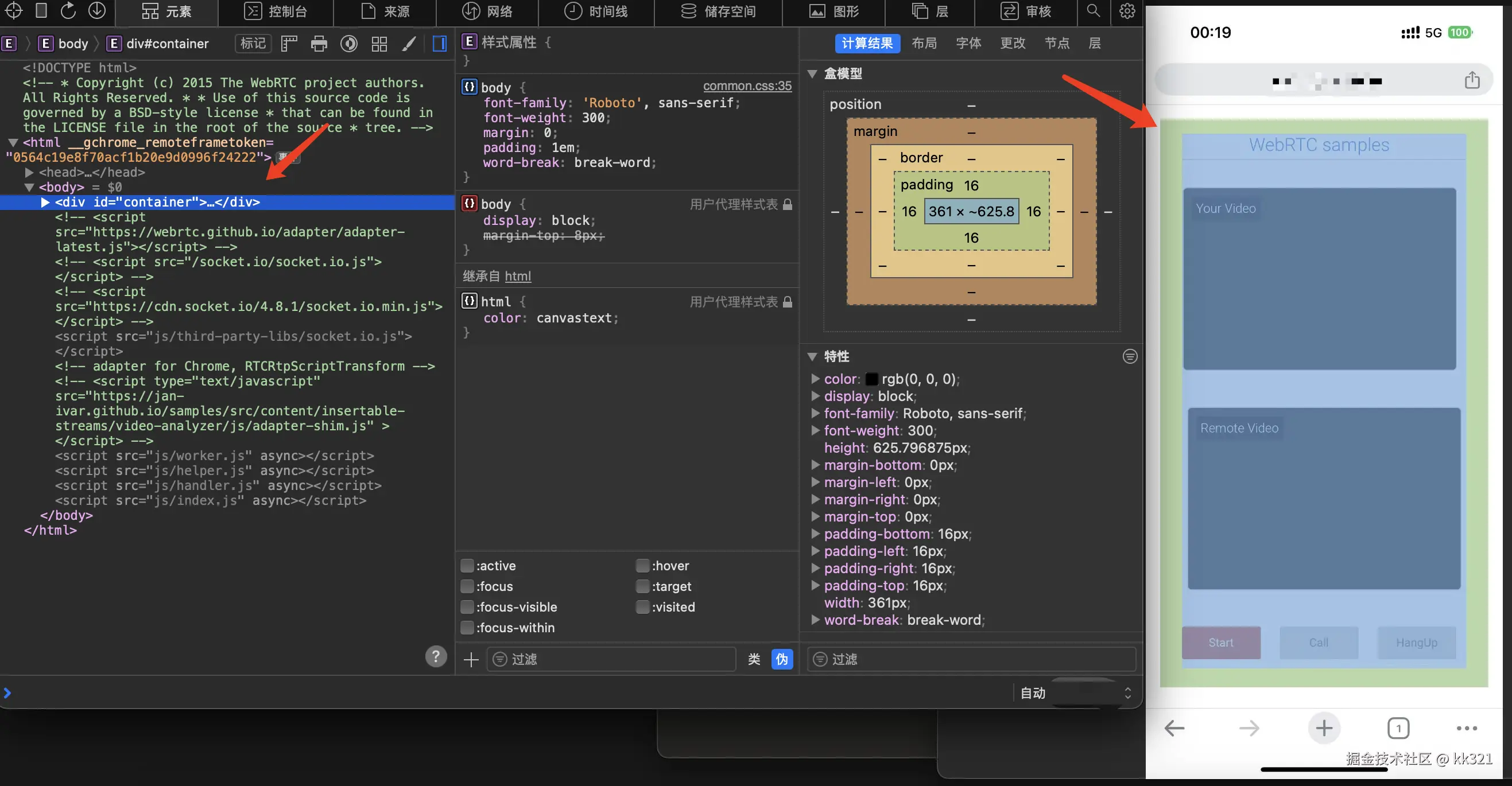Collapse the 盒模型 section

click(812, 73)
